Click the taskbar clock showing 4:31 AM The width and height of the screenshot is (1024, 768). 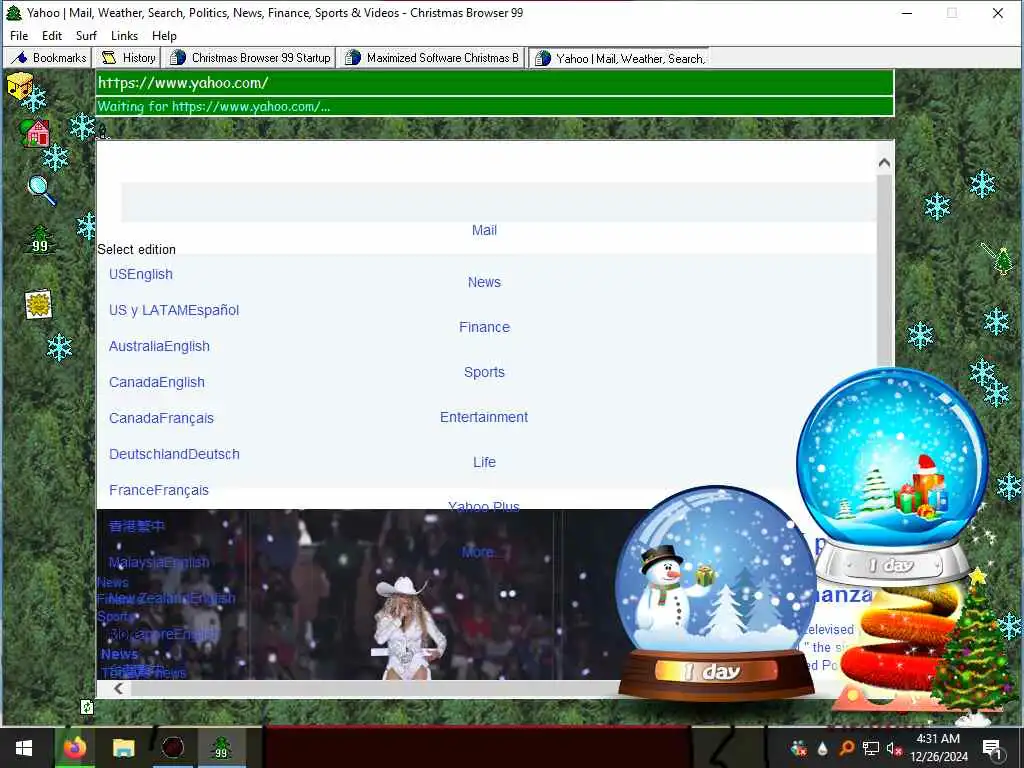coord(938,748)
